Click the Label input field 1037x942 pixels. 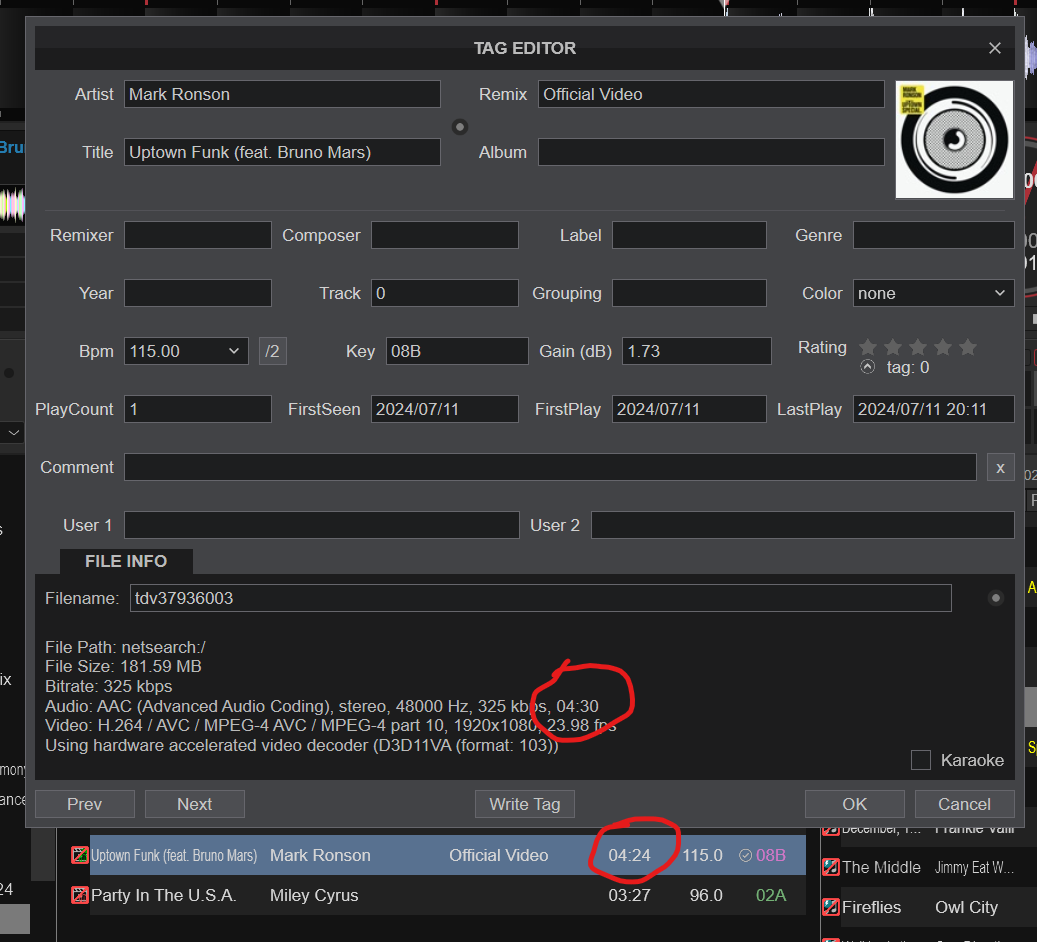(689, 235)
